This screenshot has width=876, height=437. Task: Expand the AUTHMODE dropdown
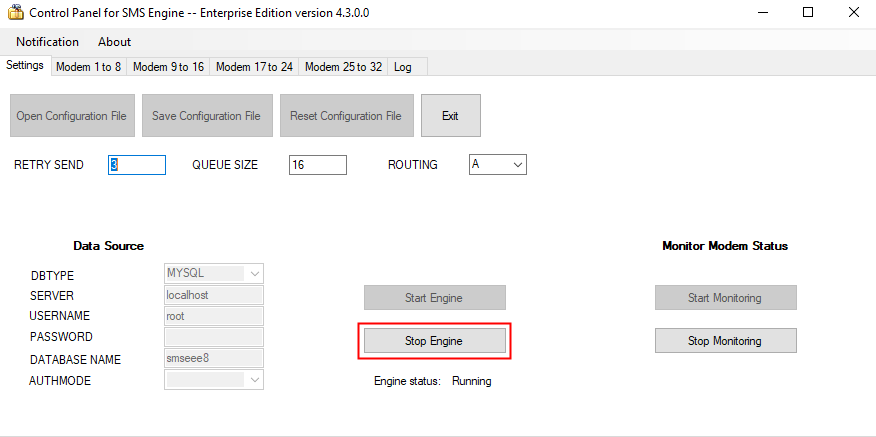click(254, 380)
